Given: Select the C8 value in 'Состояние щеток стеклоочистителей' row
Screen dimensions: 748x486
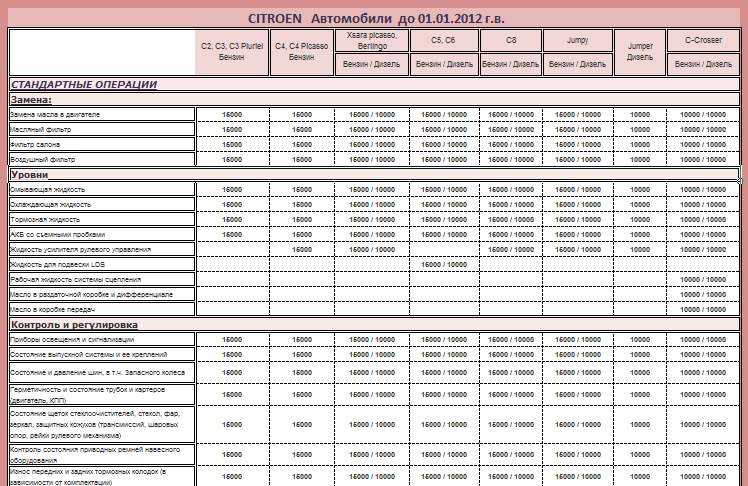Looking at the screenshot, I should 511,424.
